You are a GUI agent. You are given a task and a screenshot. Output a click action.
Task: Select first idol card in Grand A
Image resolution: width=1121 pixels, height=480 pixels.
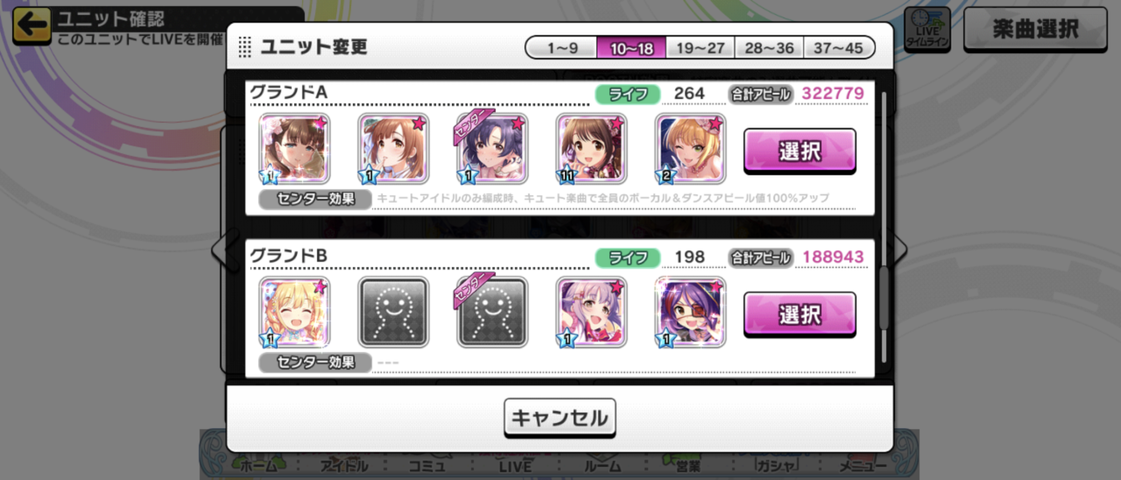pyautogui.click(x=295, y=148)
